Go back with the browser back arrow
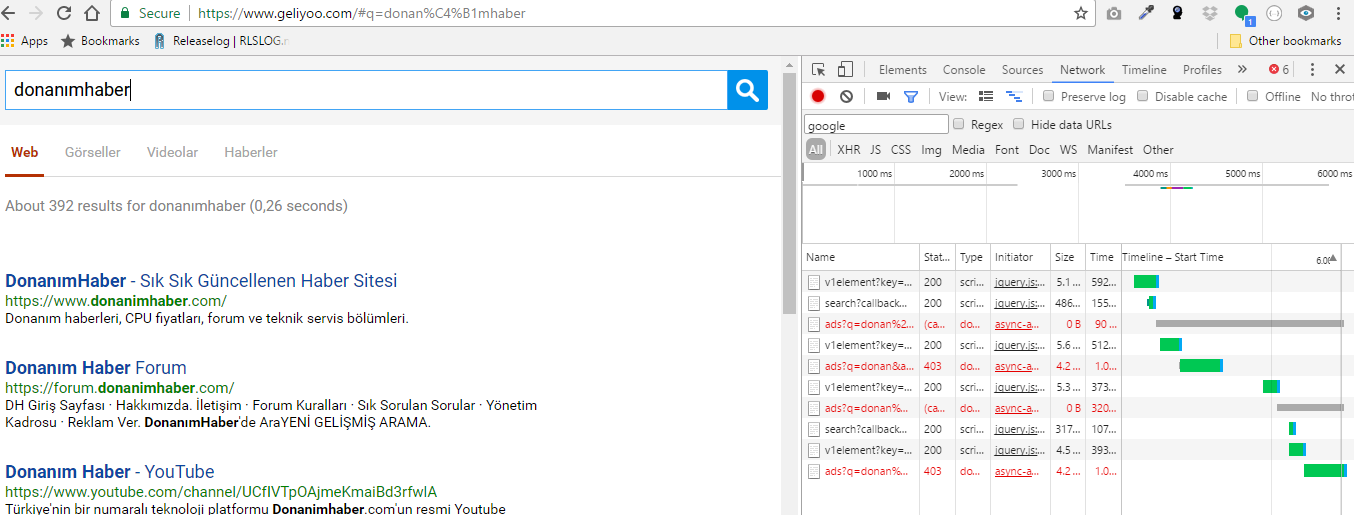Image resolution: width=1354 pixels, height=515 pixels. [10, 13]
